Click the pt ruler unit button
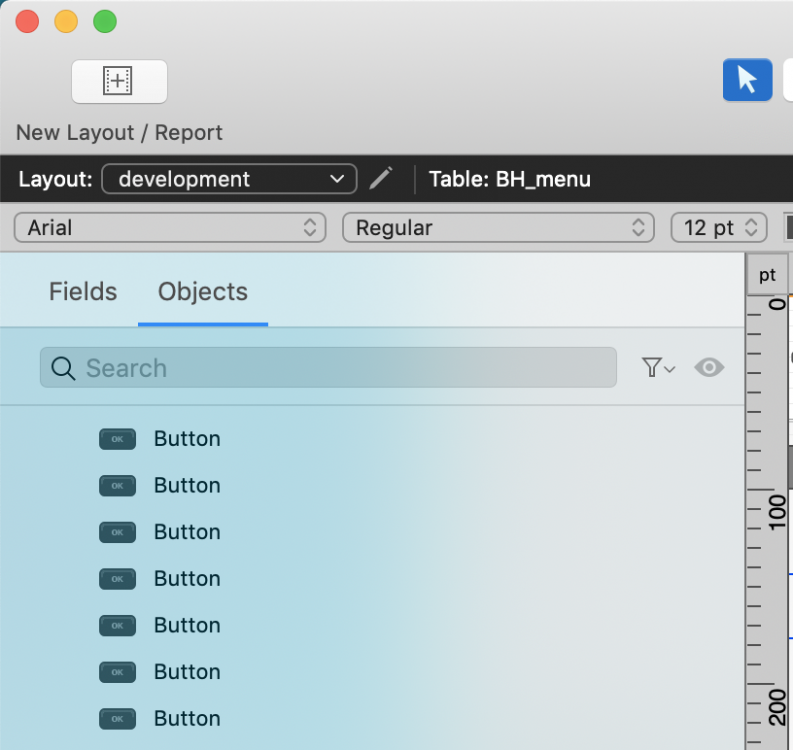The image size is (793, 750). pos(767,275)
